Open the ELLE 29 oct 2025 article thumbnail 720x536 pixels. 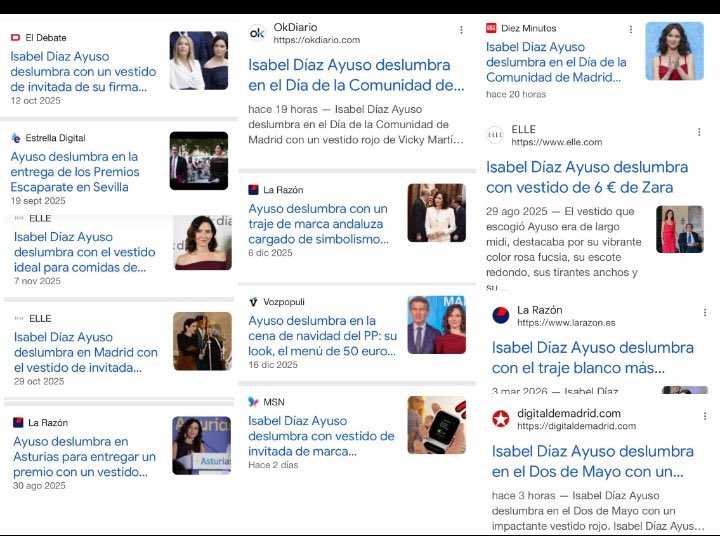202,341
